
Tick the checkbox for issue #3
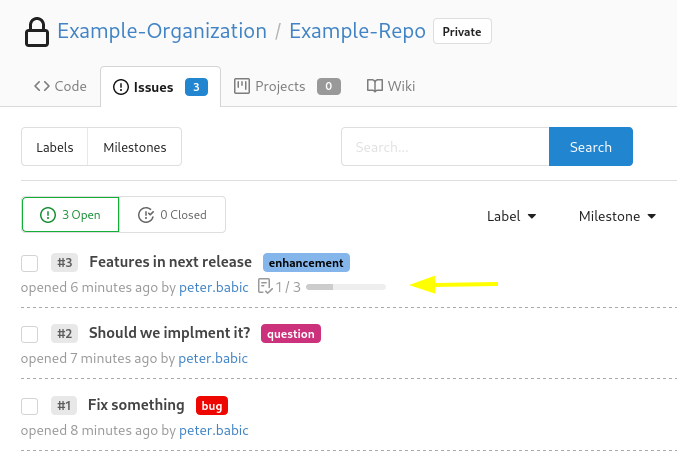coord(30,263)
